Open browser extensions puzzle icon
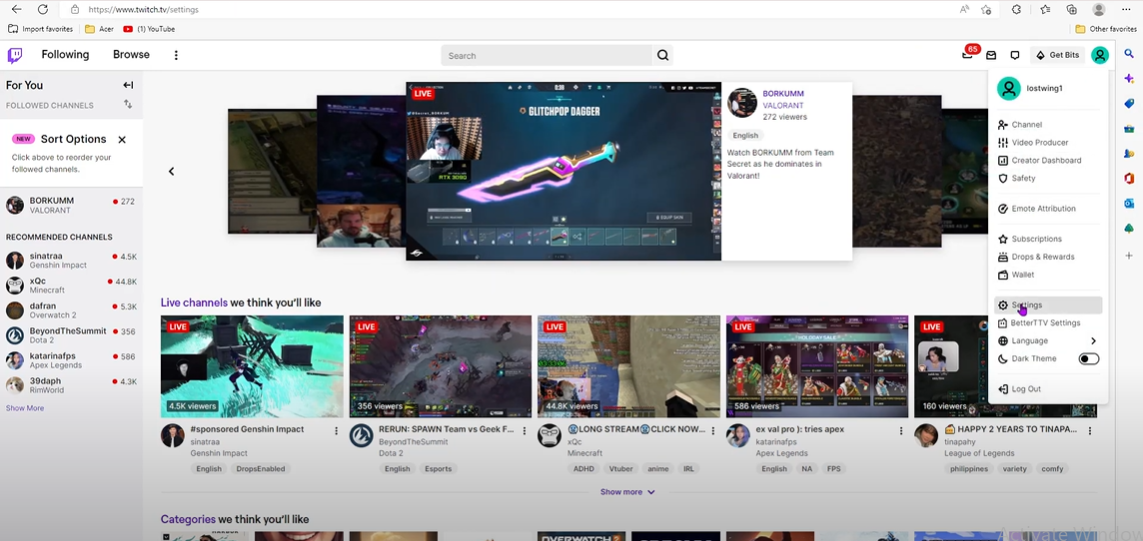 (1017, 9)
